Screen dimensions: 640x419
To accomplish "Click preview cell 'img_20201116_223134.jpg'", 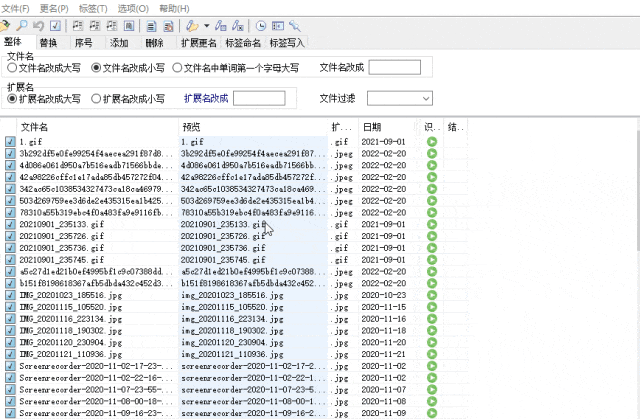I will tap(232, 319).
